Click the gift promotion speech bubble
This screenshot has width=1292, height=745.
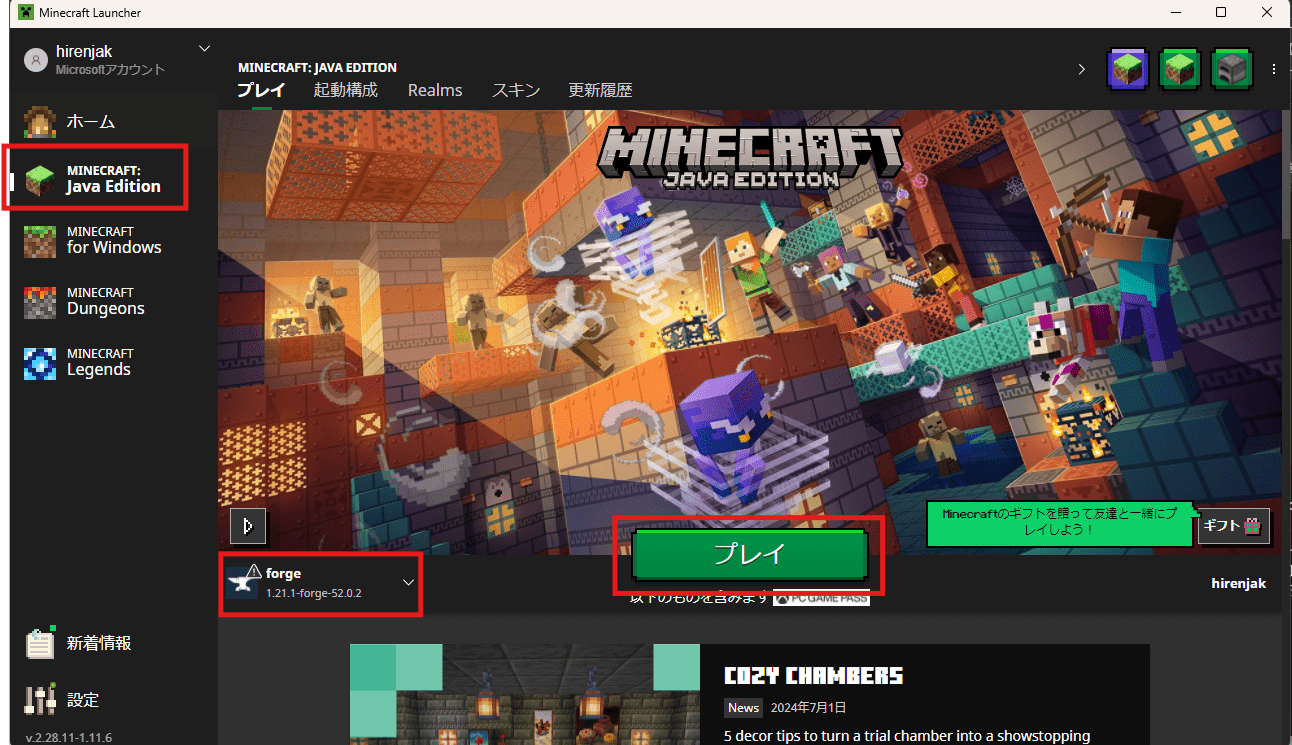(x=1059, y=522)
